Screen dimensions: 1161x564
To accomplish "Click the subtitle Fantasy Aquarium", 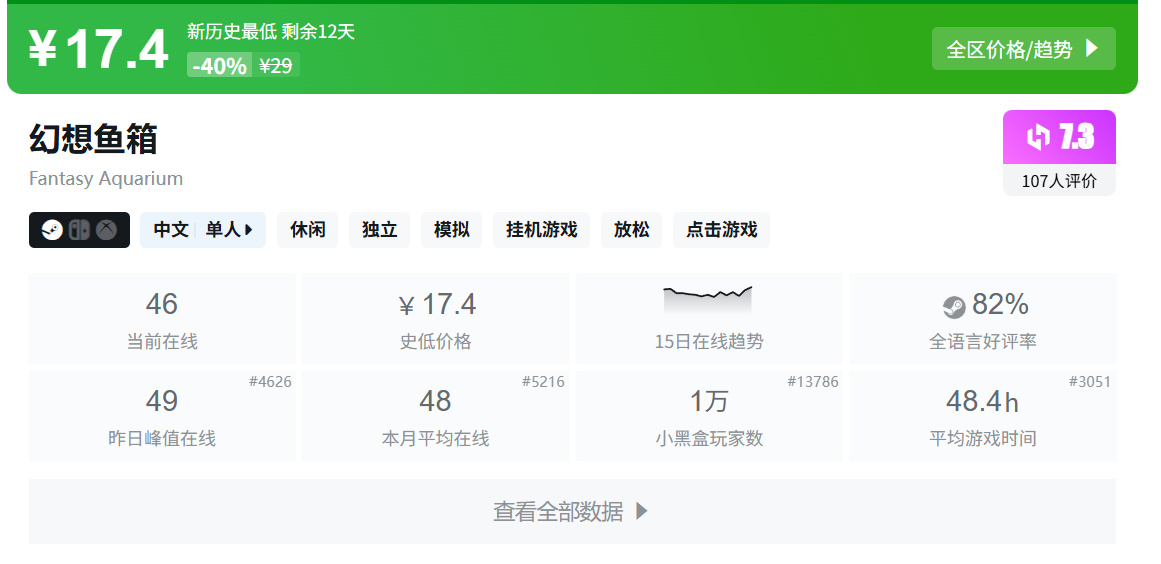I will coord(106,178).
